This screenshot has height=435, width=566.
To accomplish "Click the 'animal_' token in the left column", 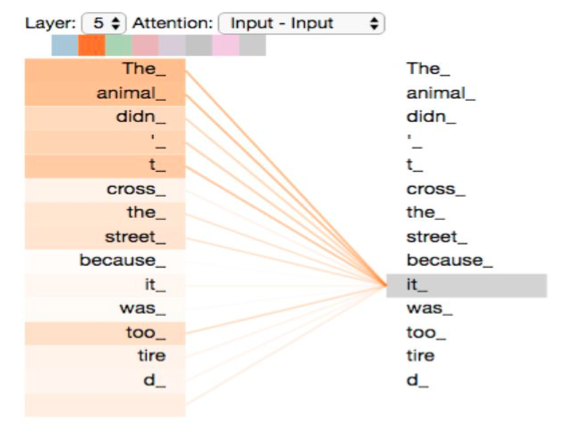I will click(x=105, y=94).
